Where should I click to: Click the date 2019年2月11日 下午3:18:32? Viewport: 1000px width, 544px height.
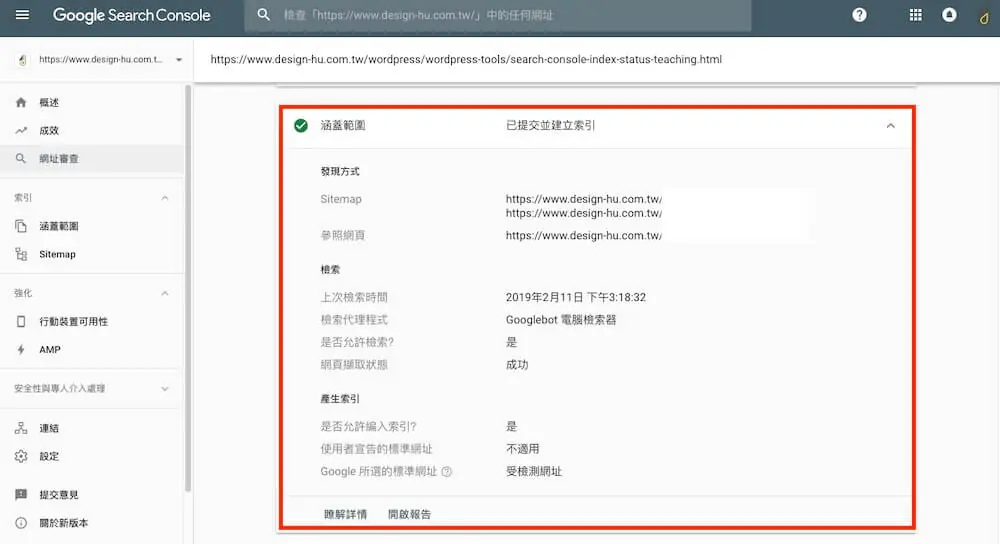(x=576, y=297)
